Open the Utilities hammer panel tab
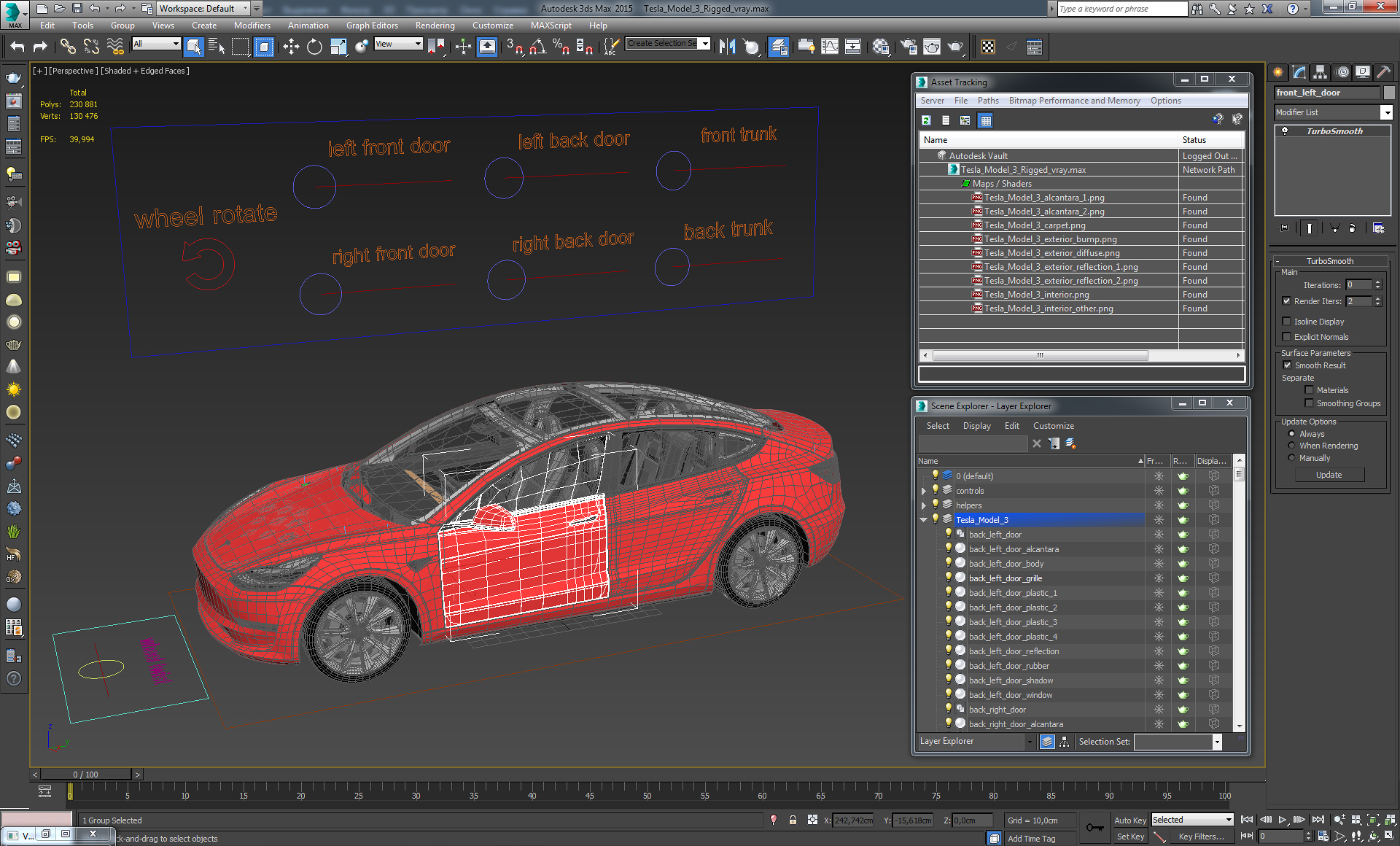The width and height of the screenshot is (1400, 846). 1383,72
